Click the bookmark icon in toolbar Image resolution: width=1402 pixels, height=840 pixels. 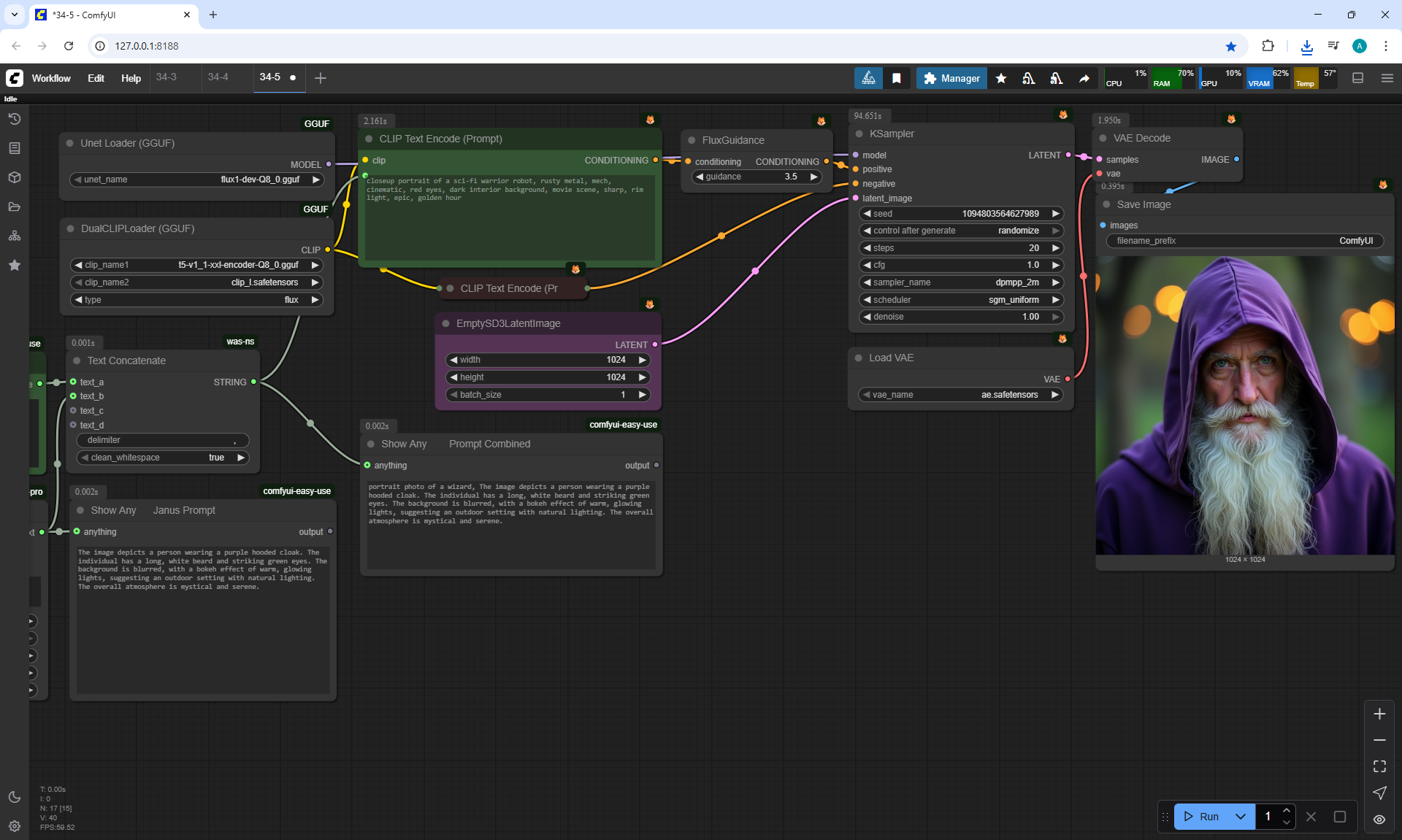pos(897,78)
